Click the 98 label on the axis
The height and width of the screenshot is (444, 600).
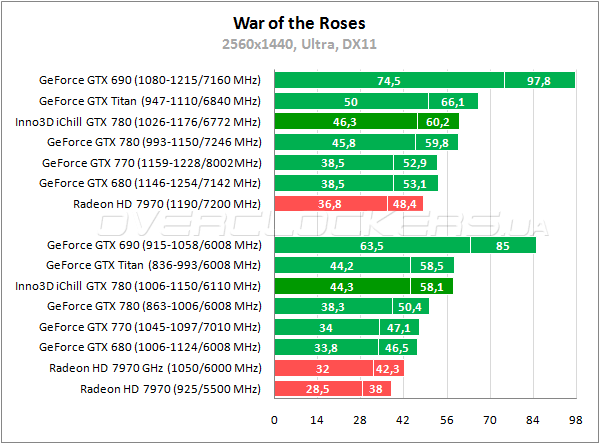[x=575, y=419]
